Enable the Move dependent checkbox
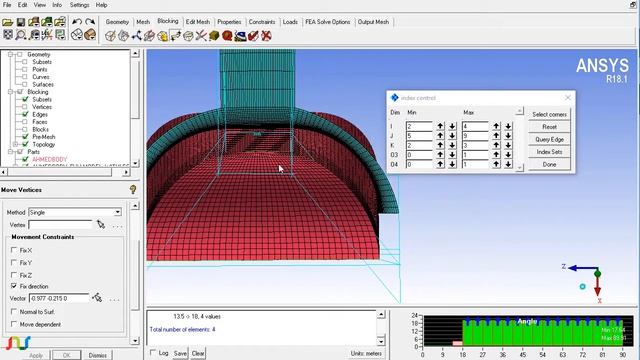 point(13,324)
